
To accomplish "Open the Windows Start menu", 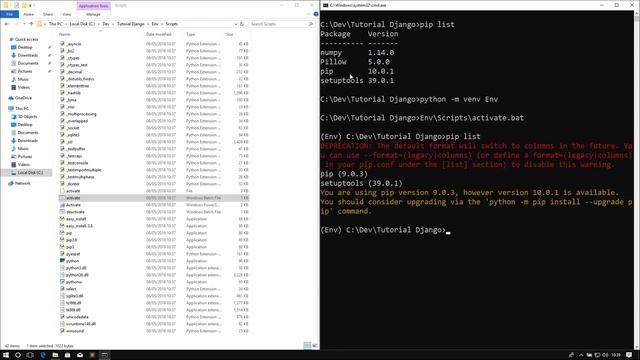I will [6, 355].
